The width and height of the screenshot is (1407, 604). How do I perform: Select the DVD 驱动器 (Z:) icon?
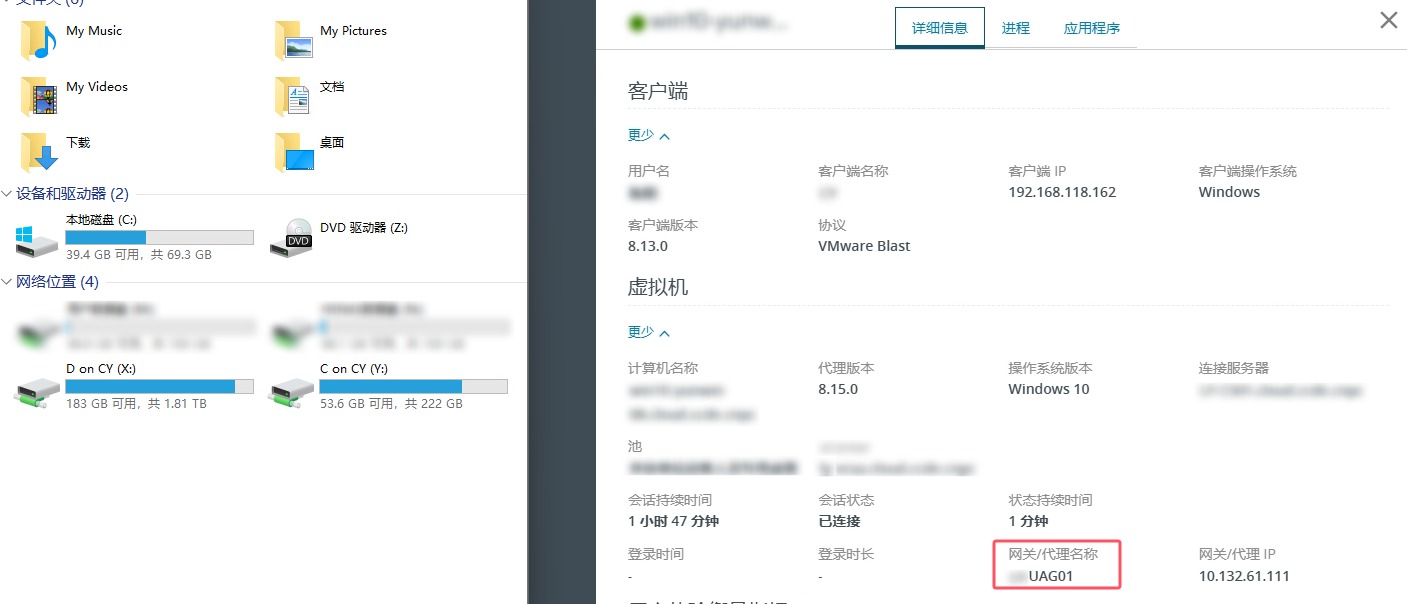coord(292,238)
